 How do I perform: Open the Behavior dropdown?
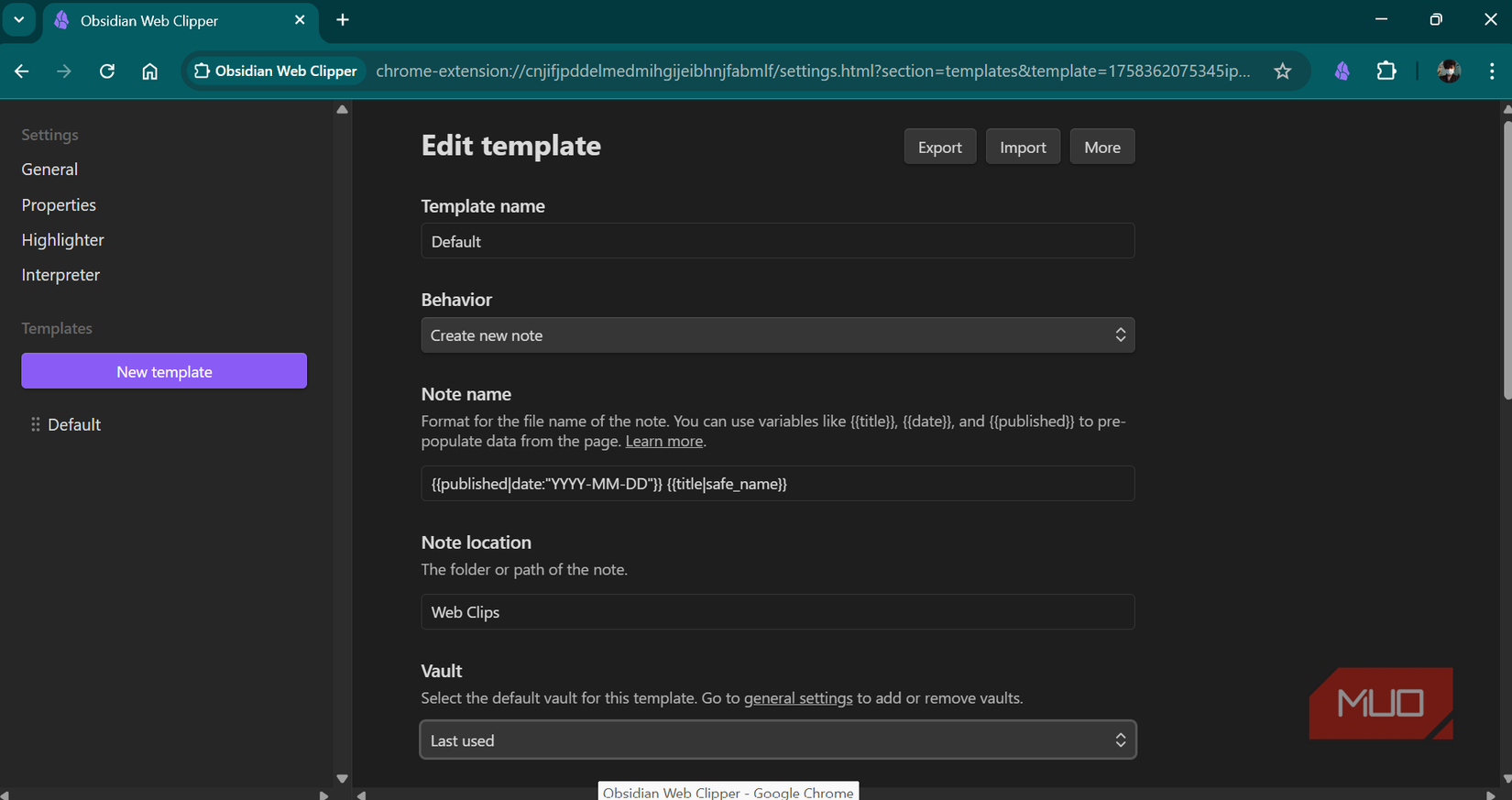pyautogui.click(x=778, y=335)
